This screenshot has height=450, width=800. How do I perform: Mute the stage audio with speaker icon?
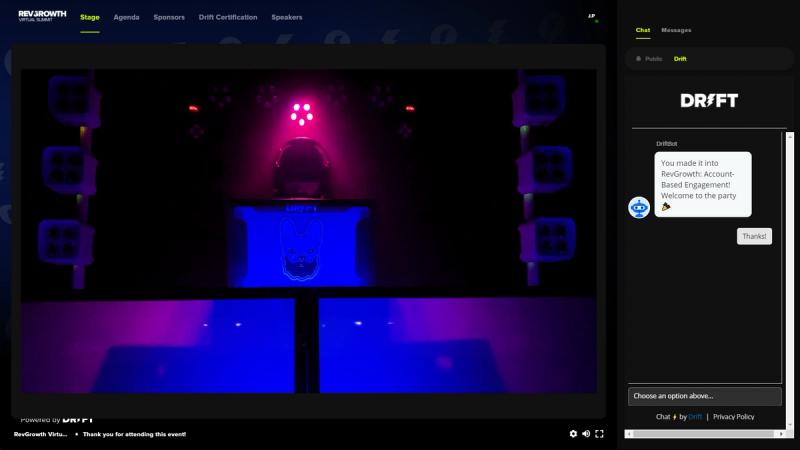tap(586, 434)
